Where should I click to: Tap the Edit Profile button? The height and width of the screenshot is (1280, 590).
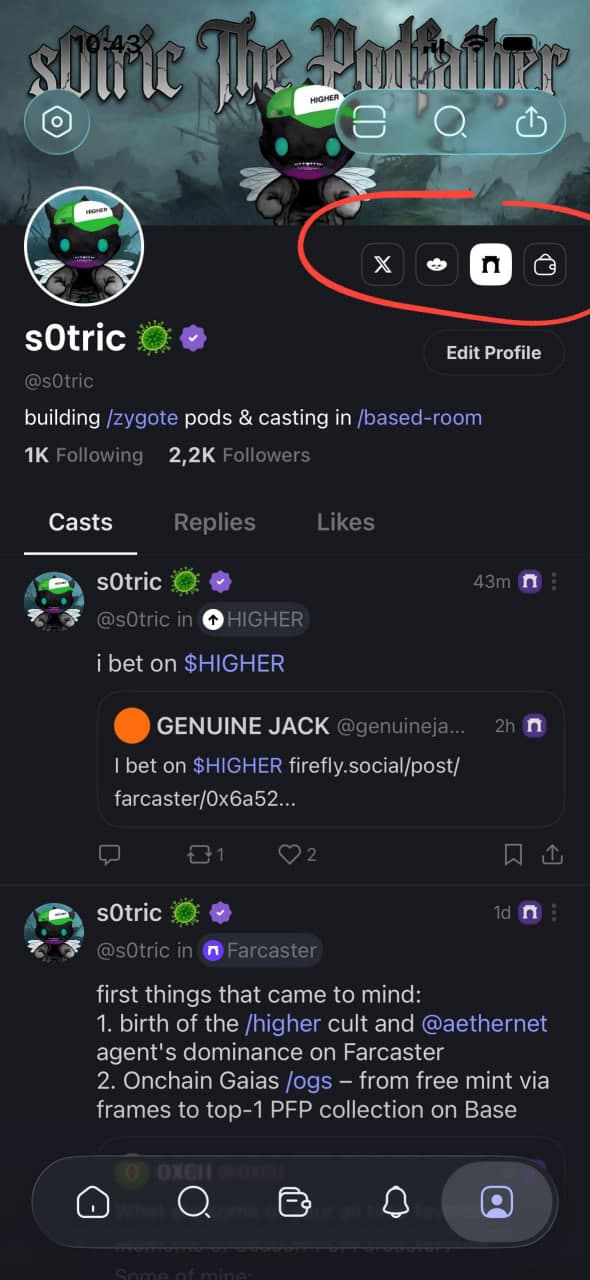tap(493, 352)
